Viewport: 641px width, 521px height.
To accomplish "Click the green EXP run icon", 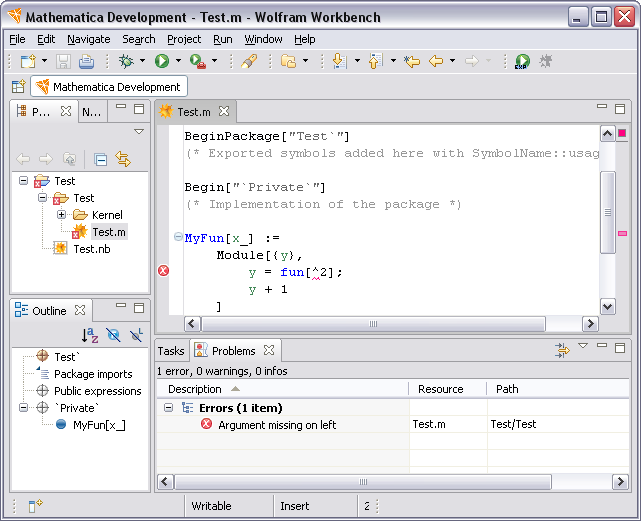I will [x=522, y=61].
